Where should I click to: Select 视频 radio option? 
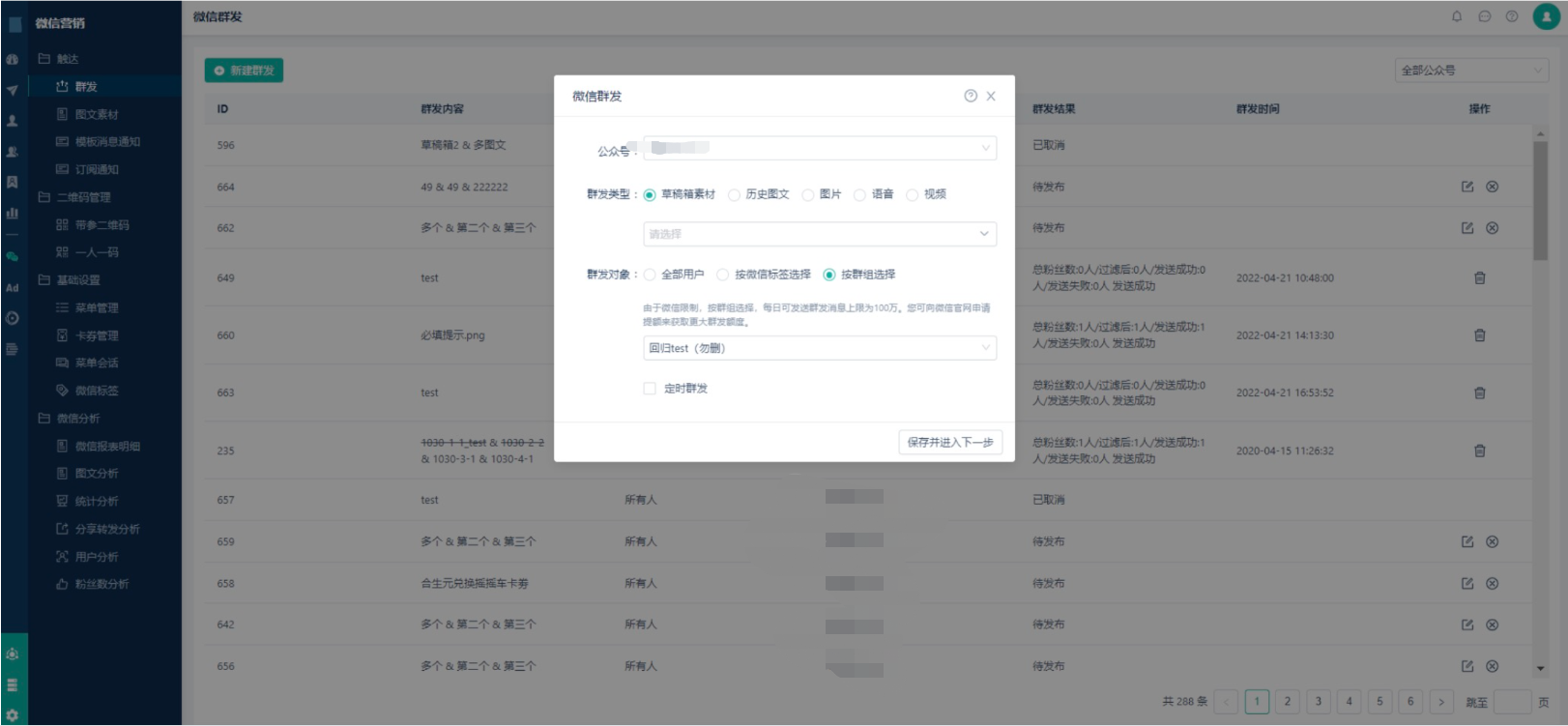913,194
